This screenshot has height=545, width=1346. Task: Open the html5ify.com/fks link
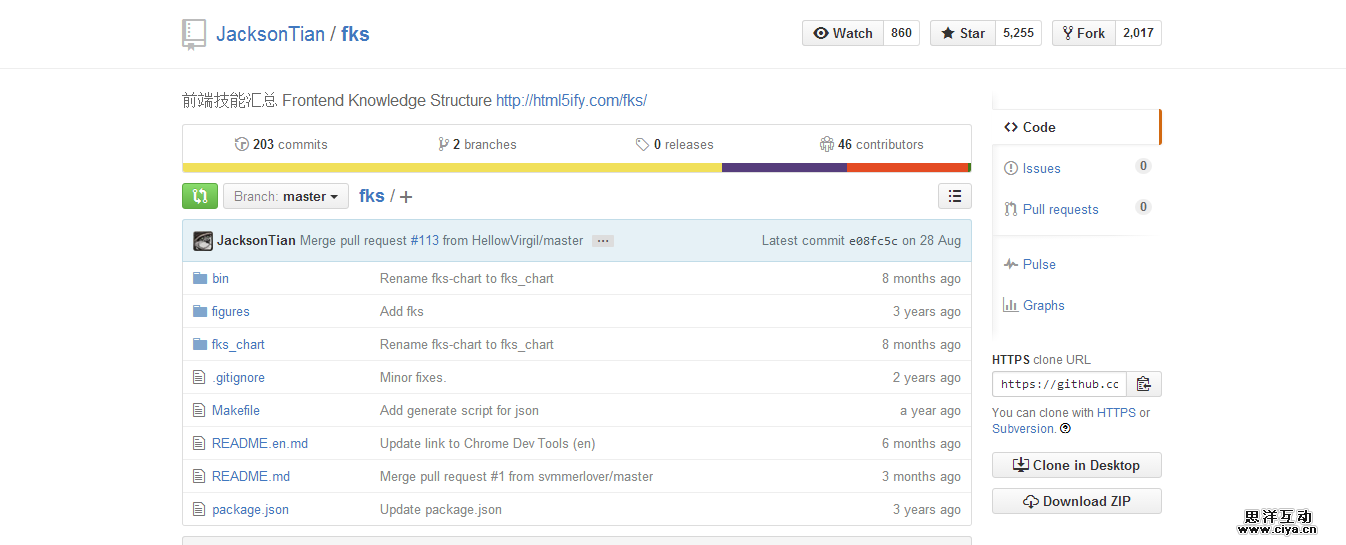571,100
